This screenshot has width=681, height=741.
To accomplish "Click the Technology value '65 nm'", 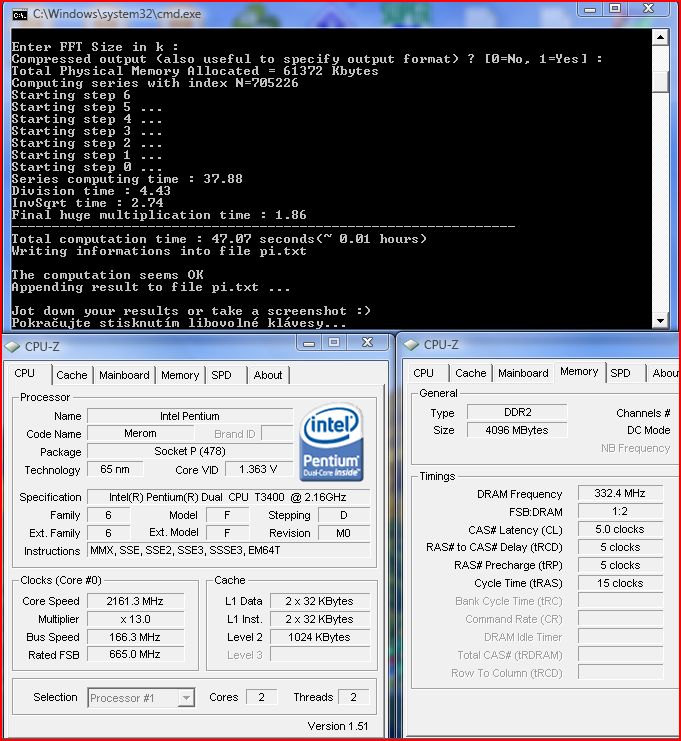I will [x=115, y=469].
